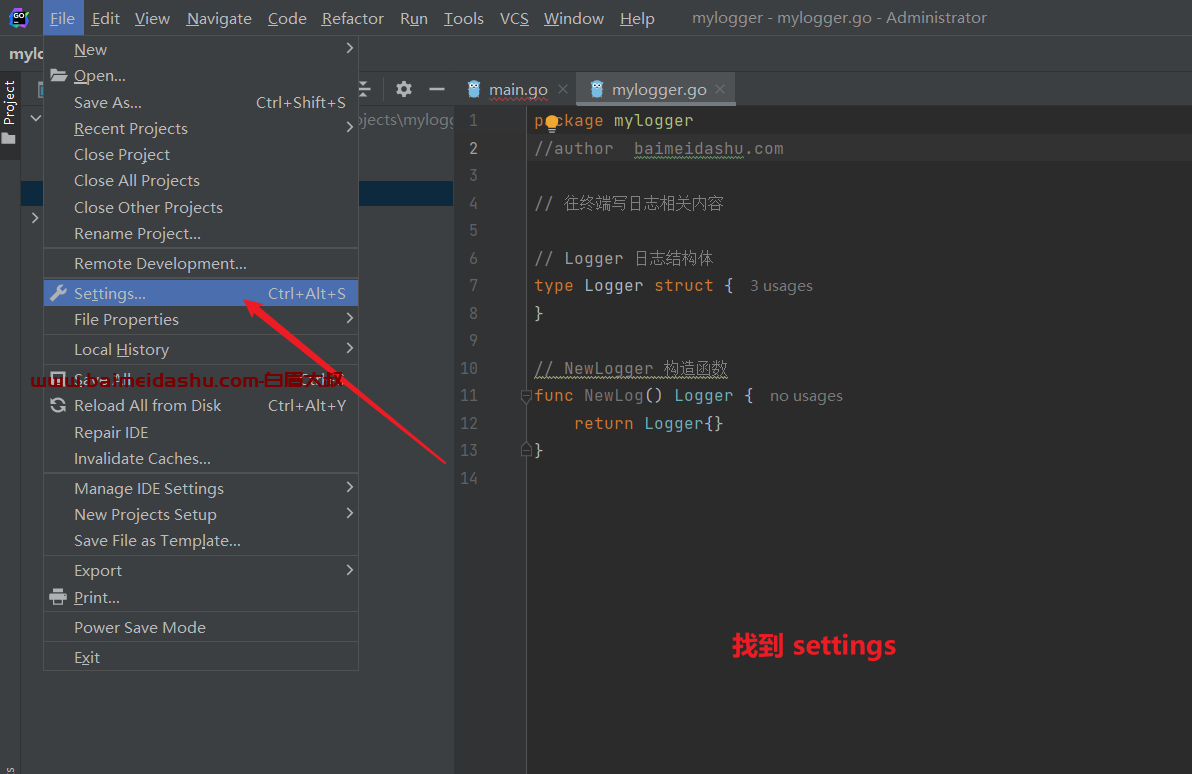Open the Navigate menu
The height and width of the screenshot is (774, 1192).
click(x=219, y=18)
